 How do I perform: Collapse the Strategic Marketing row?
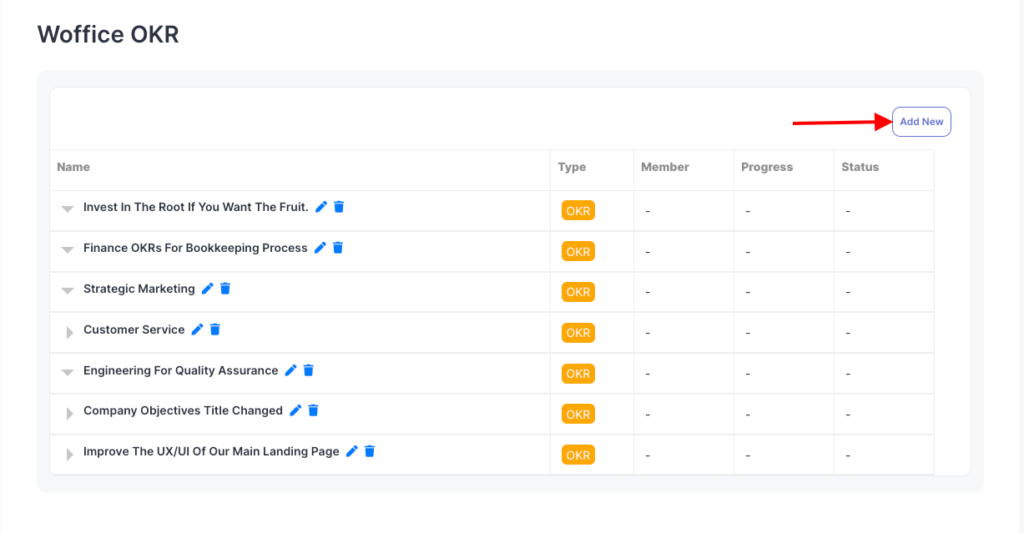point(68,291)
